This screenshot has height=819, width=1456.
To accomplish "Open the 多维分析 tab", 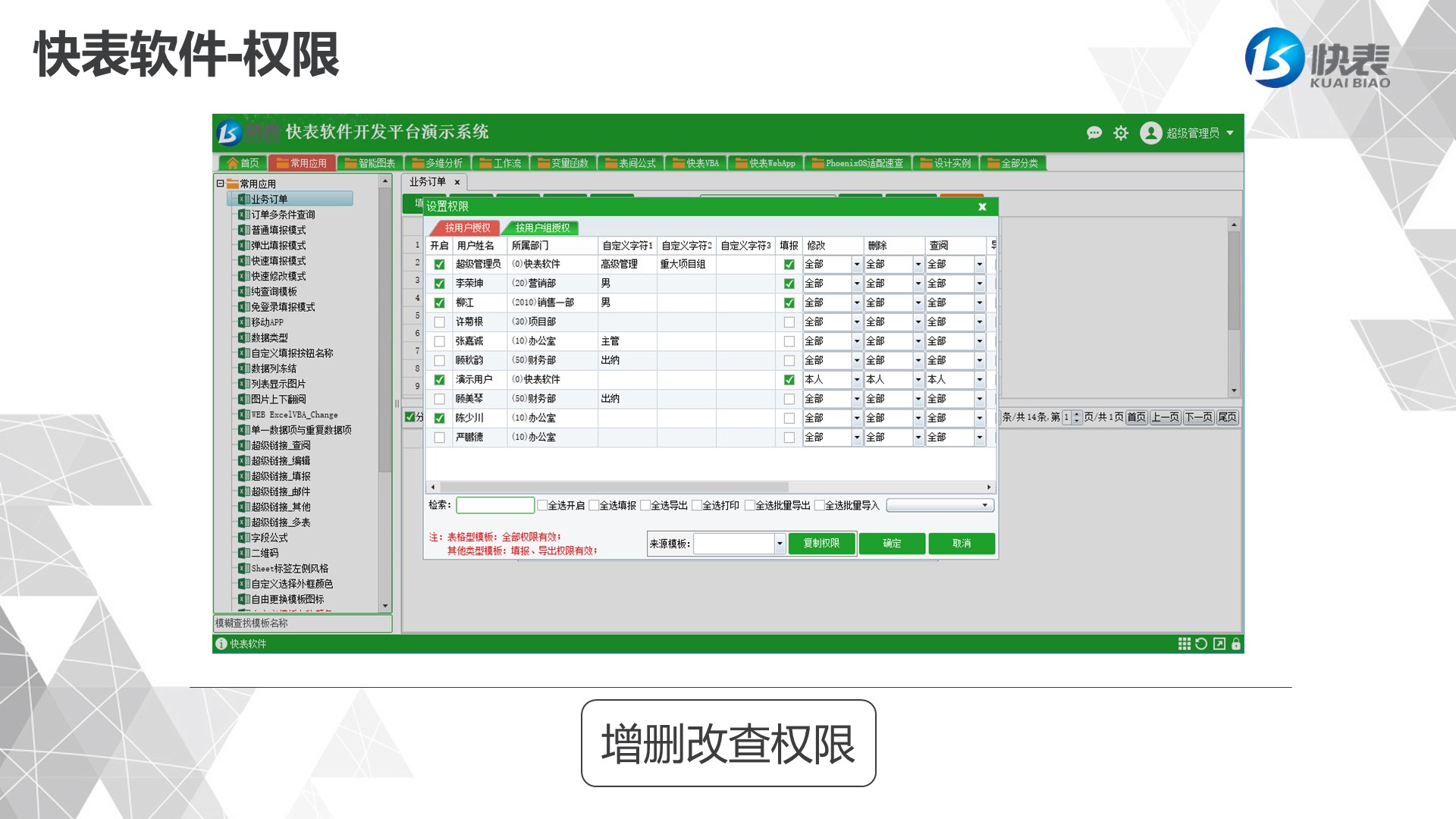I will click(437, 163).
